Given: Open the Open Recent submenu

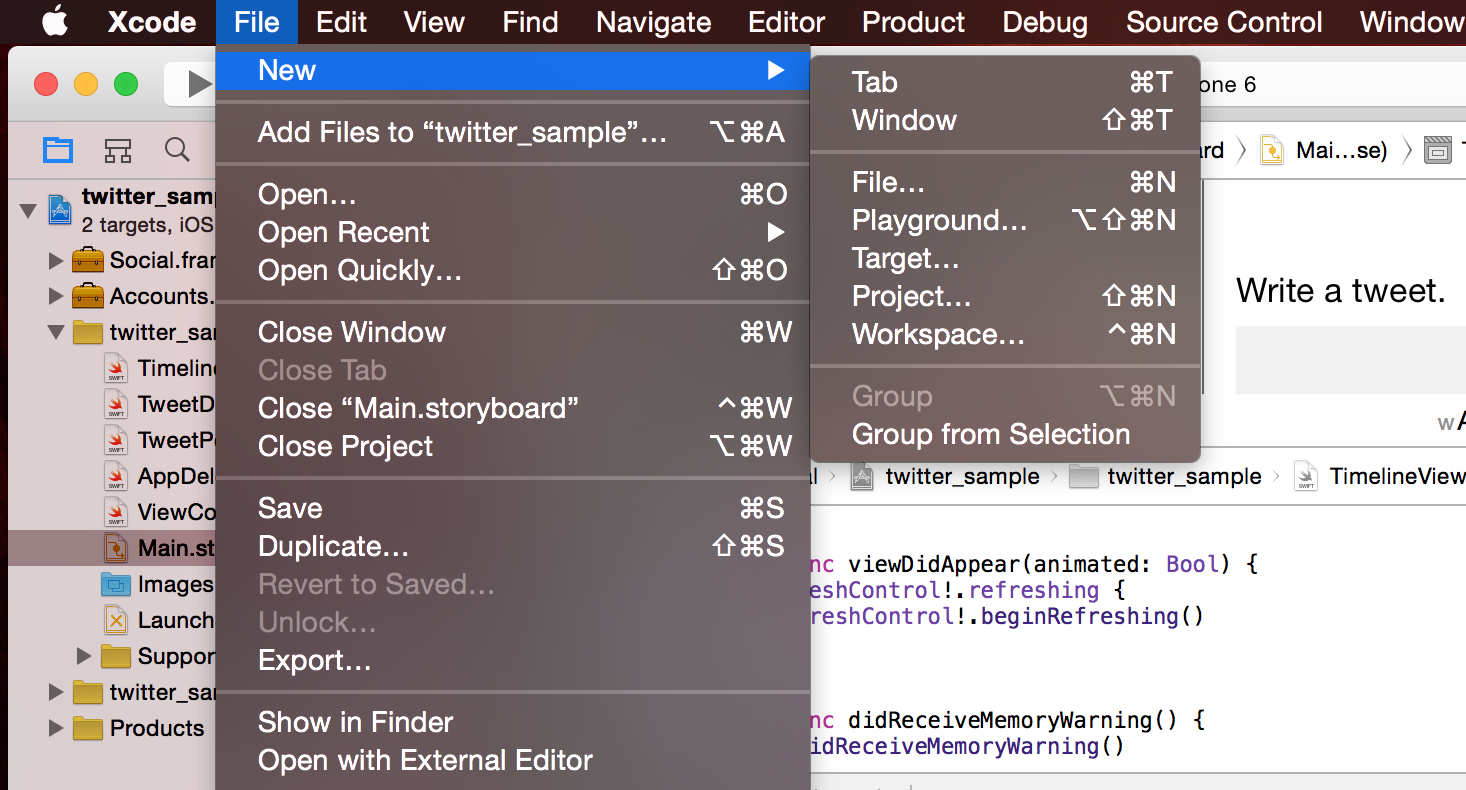Looking at the screenshot, I should (x=343, y=232).
